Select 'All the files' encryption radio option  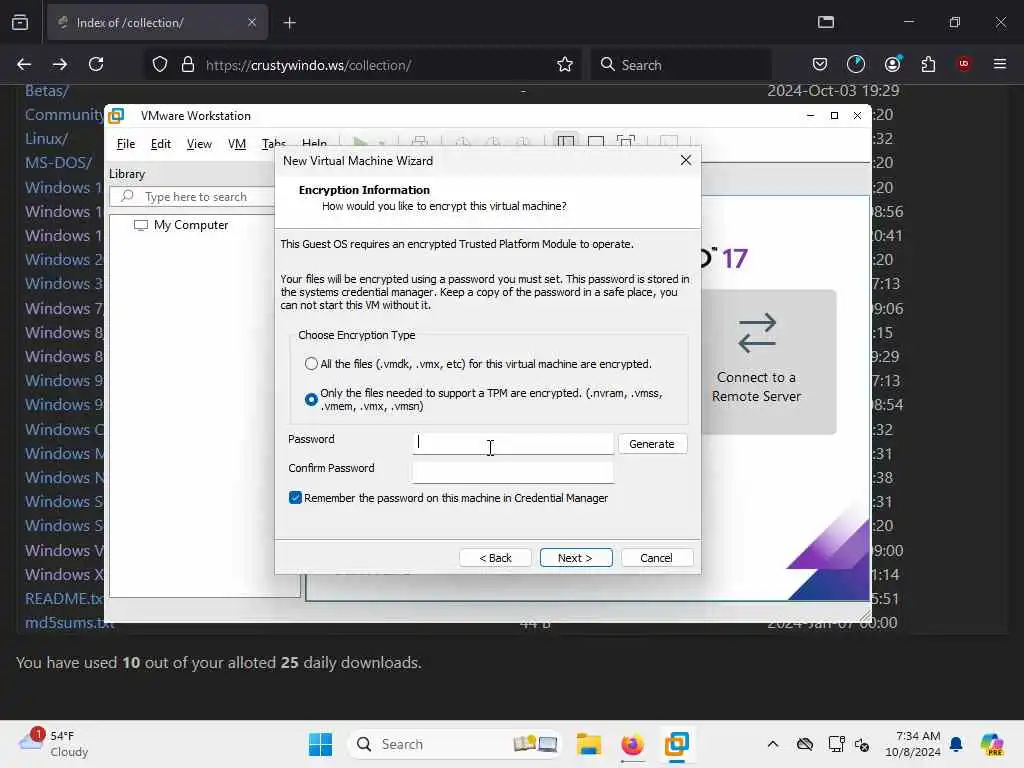pos(312,364)
